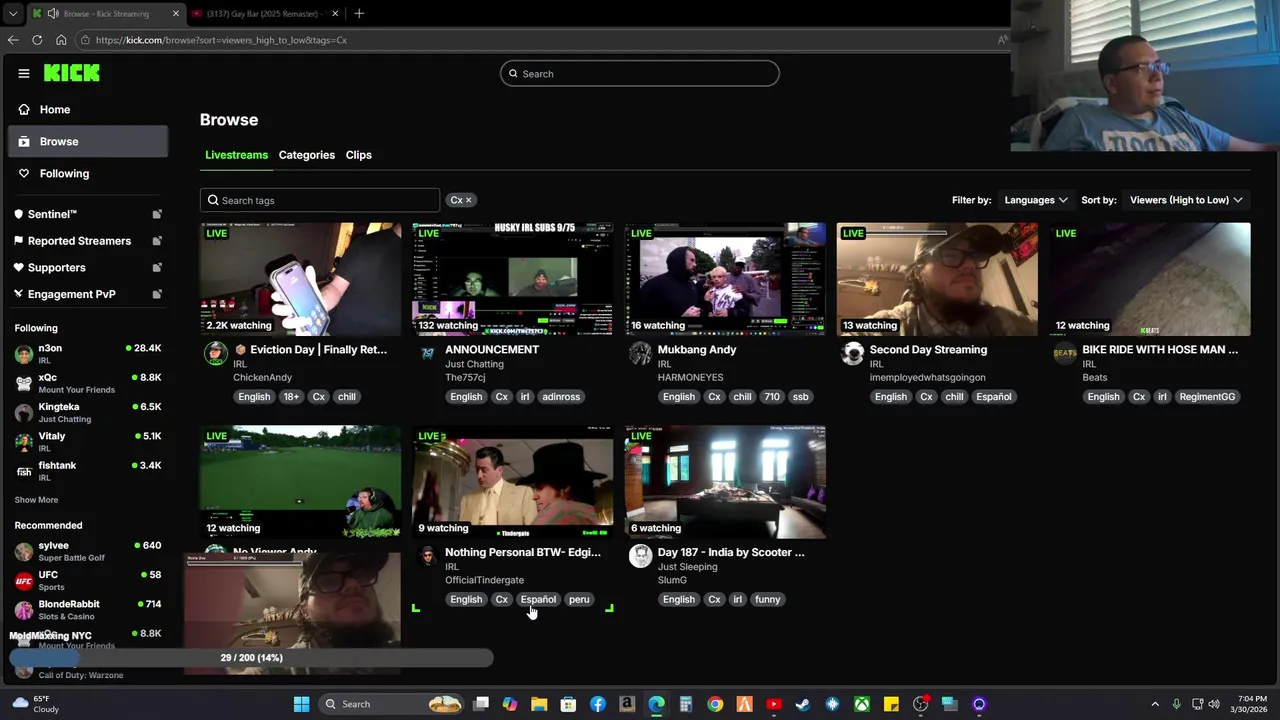Open Vitaly's followed channel
This screenshot has width=1280, height=720.
point(88,441)
